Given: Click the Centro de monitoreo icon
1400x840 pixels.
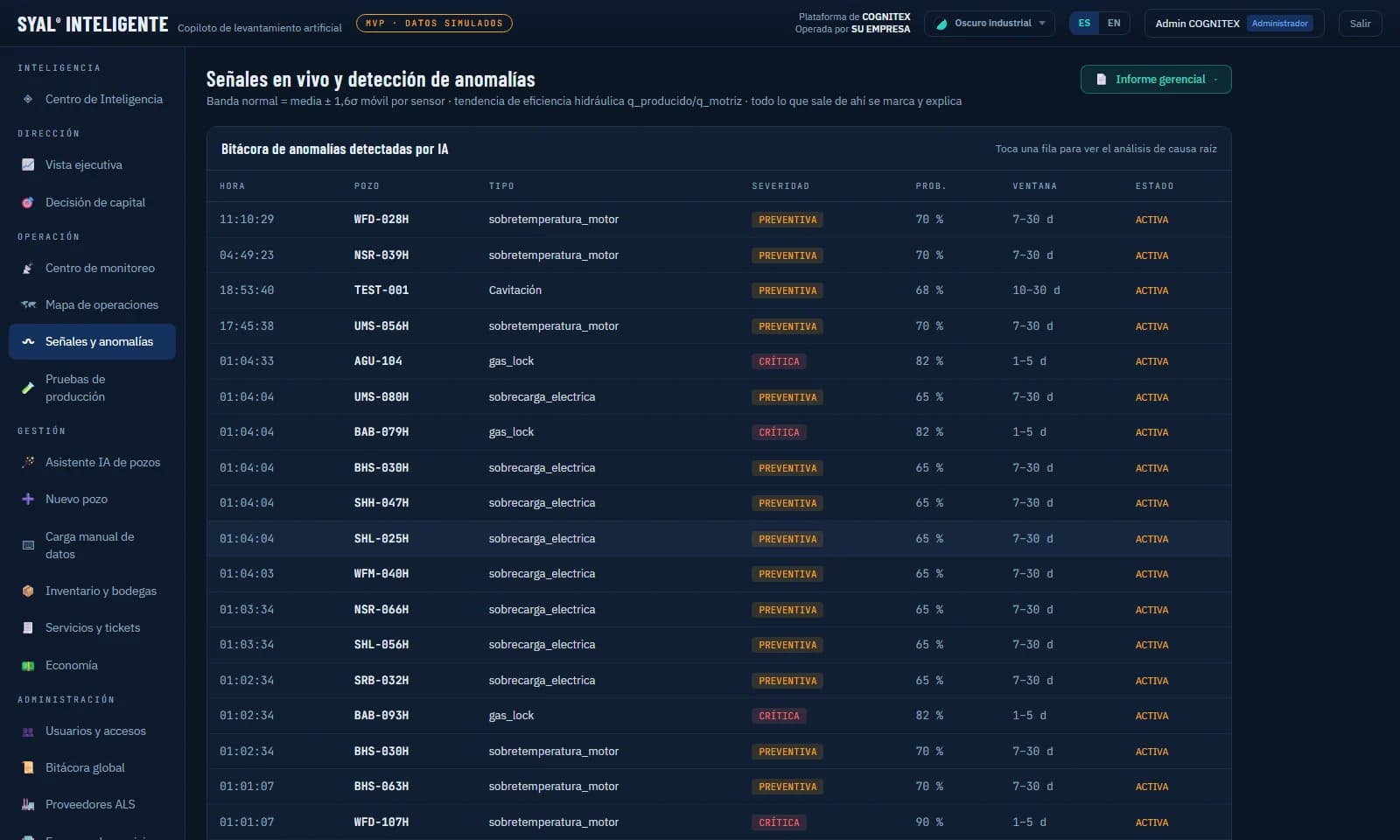Looking at the screenshot, I should [28, 269].
